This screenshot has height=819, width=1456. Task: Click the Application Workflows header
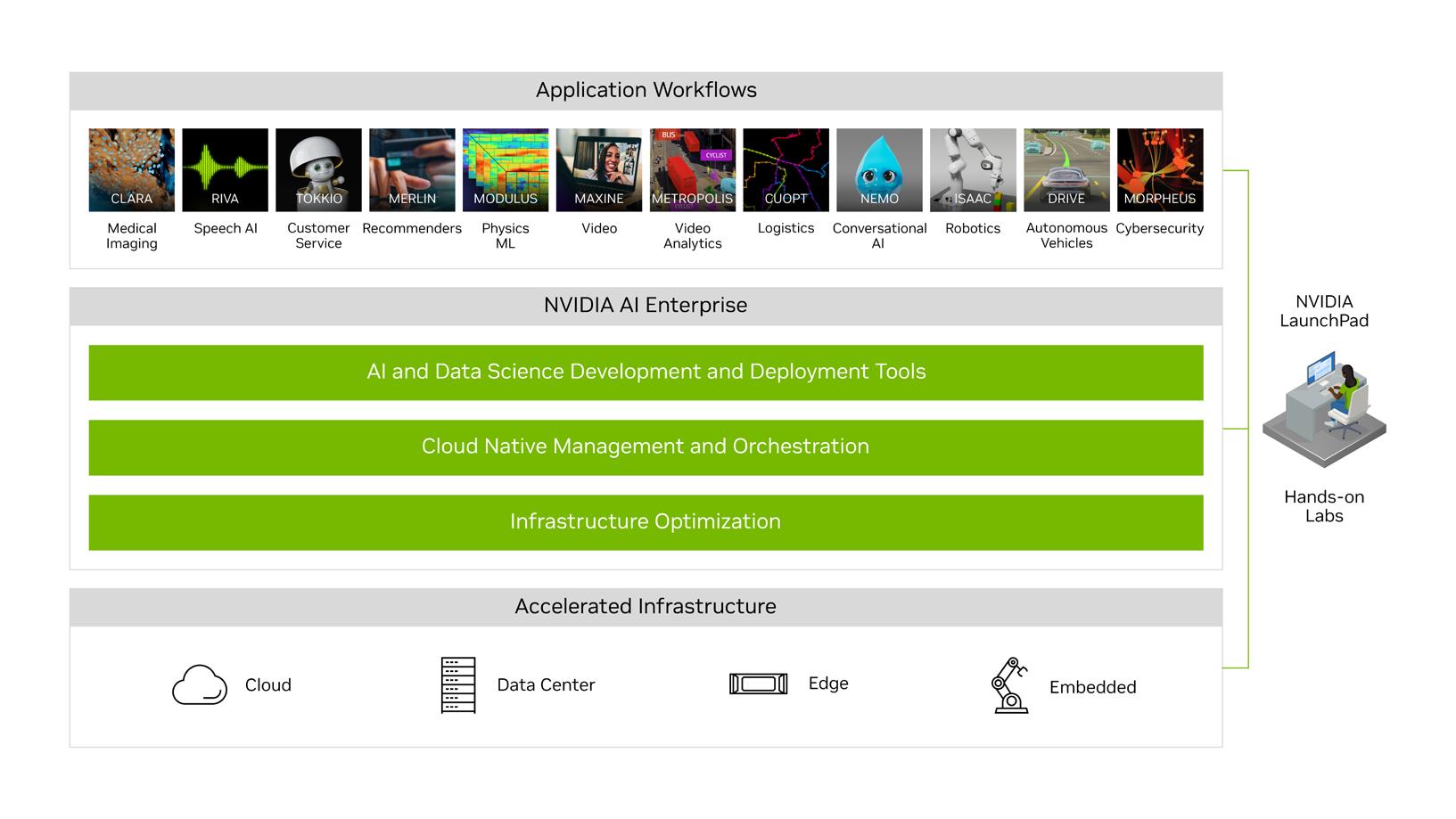[x=646, y=91]
